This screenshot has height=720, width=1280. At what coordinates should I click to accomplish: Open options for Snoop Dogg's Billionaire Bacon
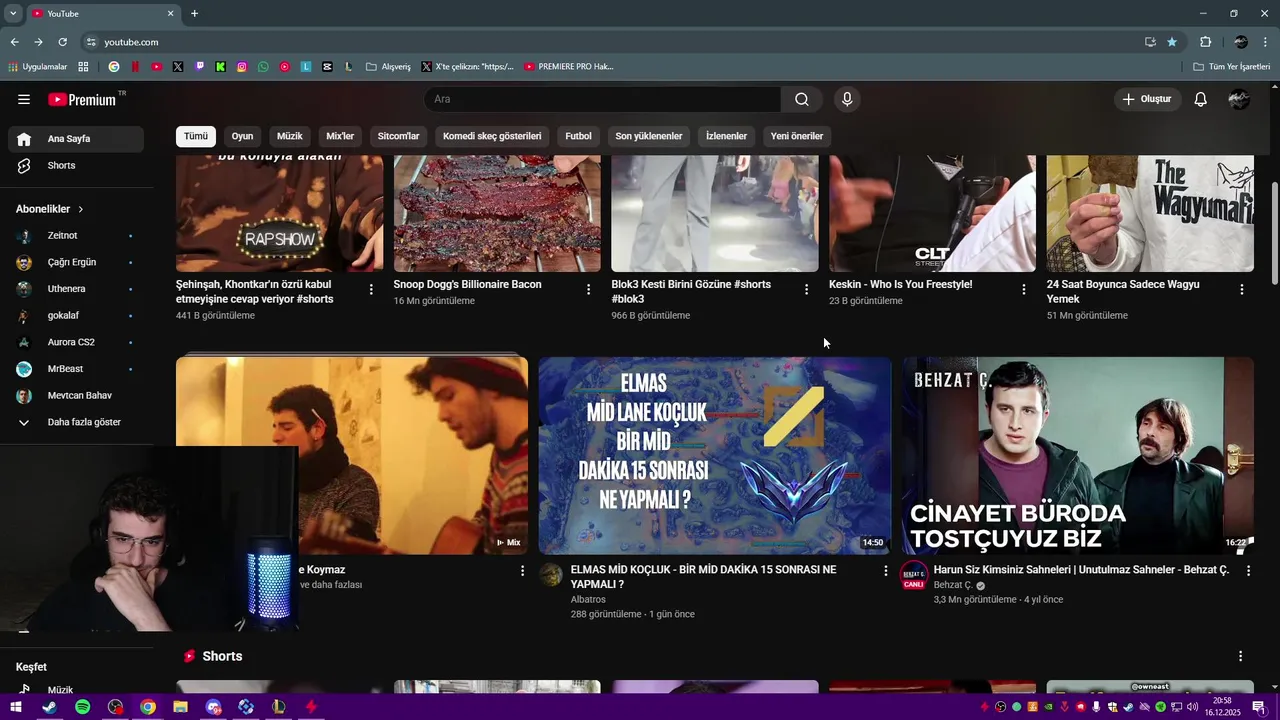pyautogui.click(x=589, y=289)
